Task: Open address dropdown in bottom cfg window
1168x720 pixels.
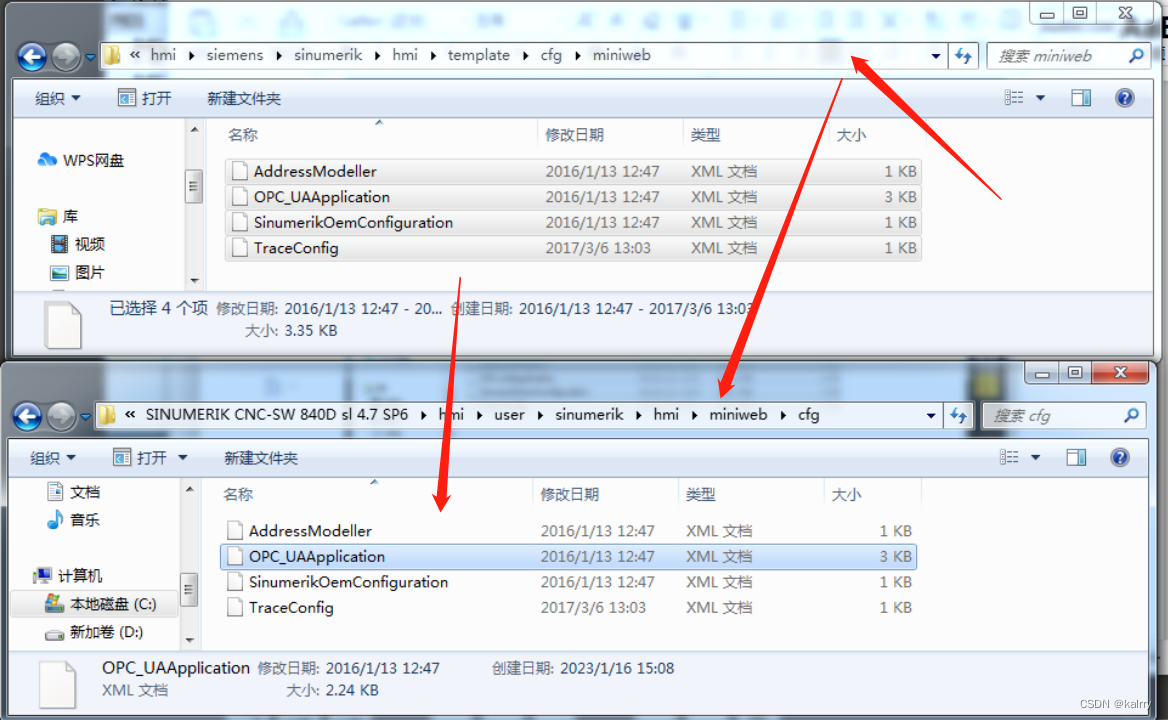Action: click(930, 415)
